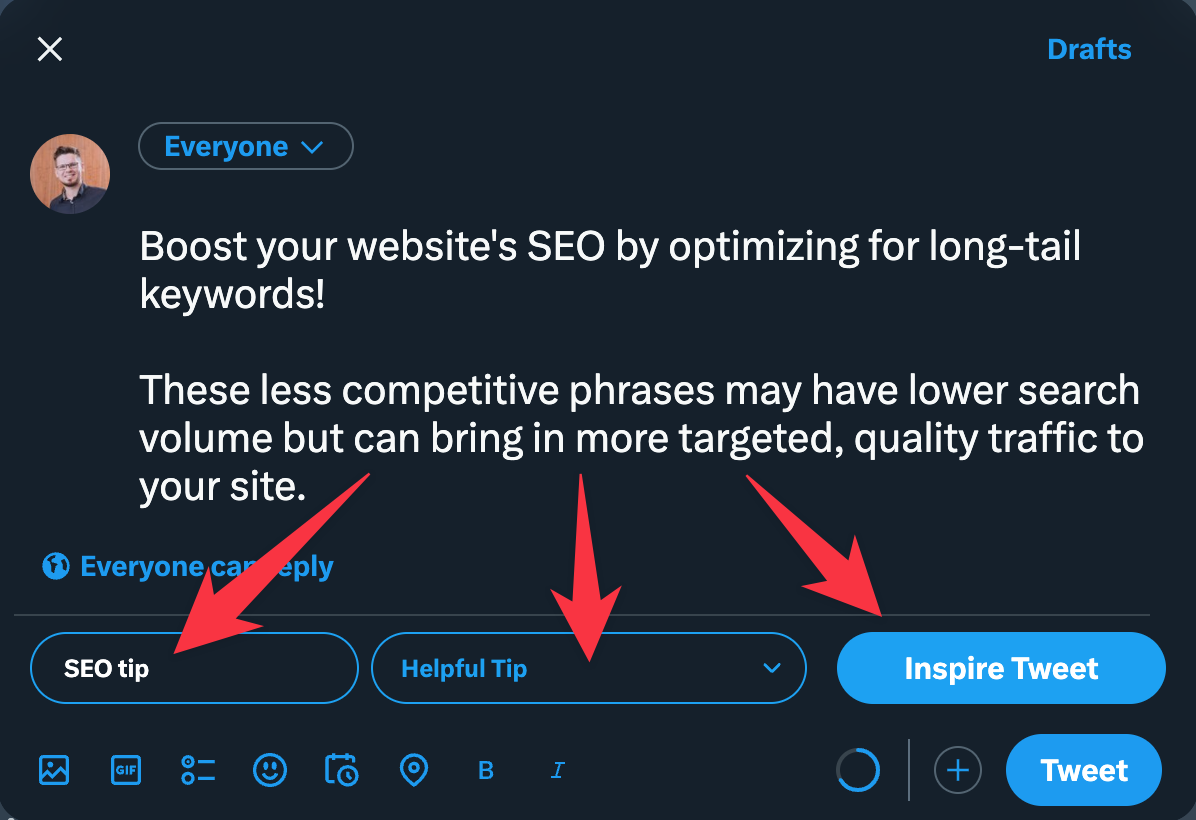Viewport: 1196px width, 820px height.
Task: Open the GIF picker
Action: (x=125, y=770)
